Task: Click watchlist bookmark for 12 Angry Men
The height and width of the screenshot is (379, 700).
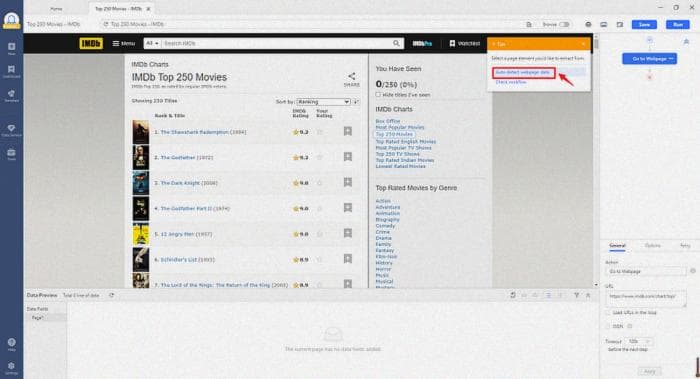Action: (348, 233)
